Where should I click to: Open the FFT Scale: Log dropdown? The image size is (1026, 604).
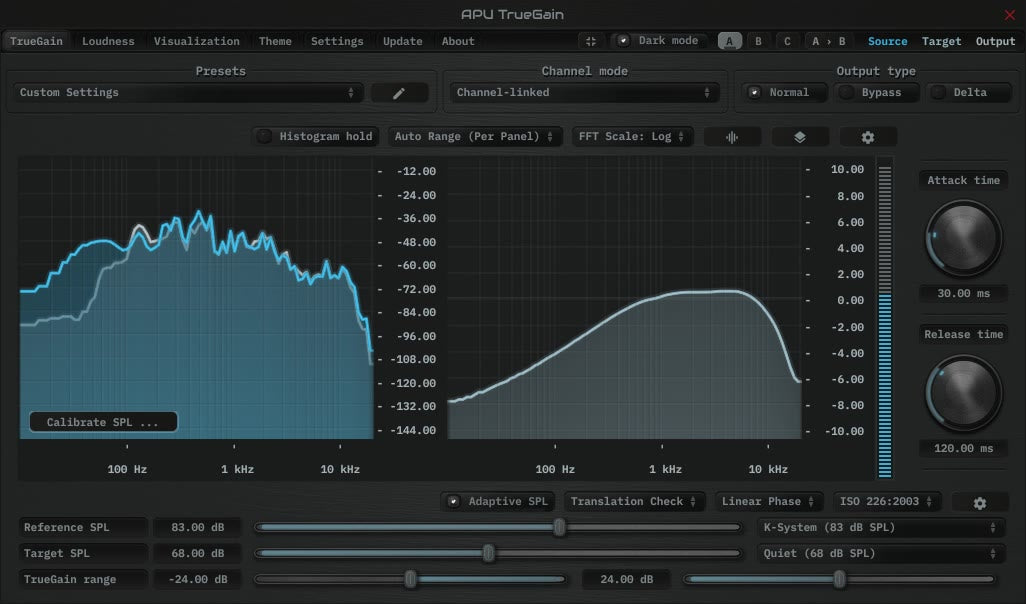[x=632, y=136]
